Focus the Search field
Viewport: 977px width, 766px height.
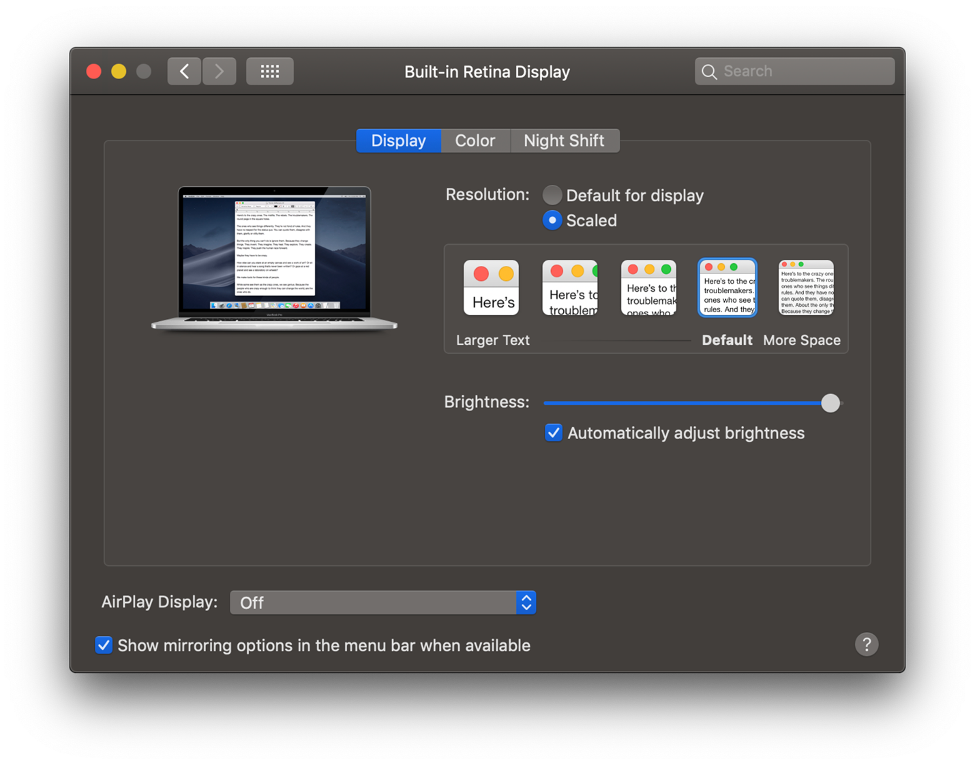(794, 71)
